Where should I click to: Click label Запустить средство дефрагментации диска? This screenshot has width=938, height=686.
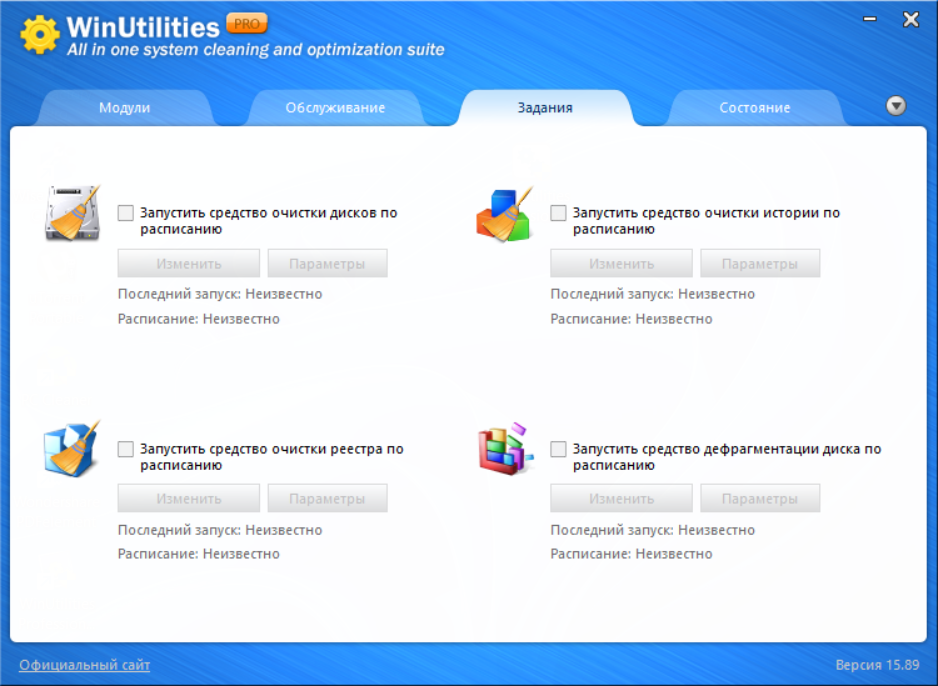[x=727, y=456]
